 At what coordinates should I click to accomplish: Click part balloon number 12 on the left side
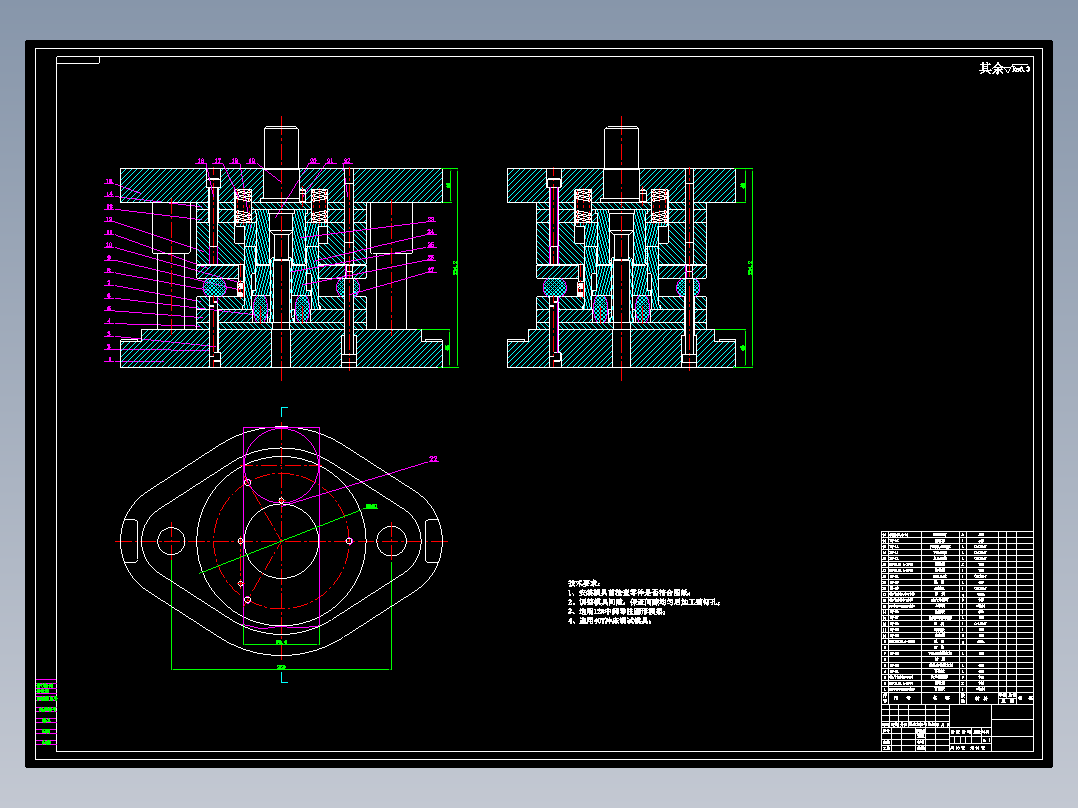coord(109,220)
